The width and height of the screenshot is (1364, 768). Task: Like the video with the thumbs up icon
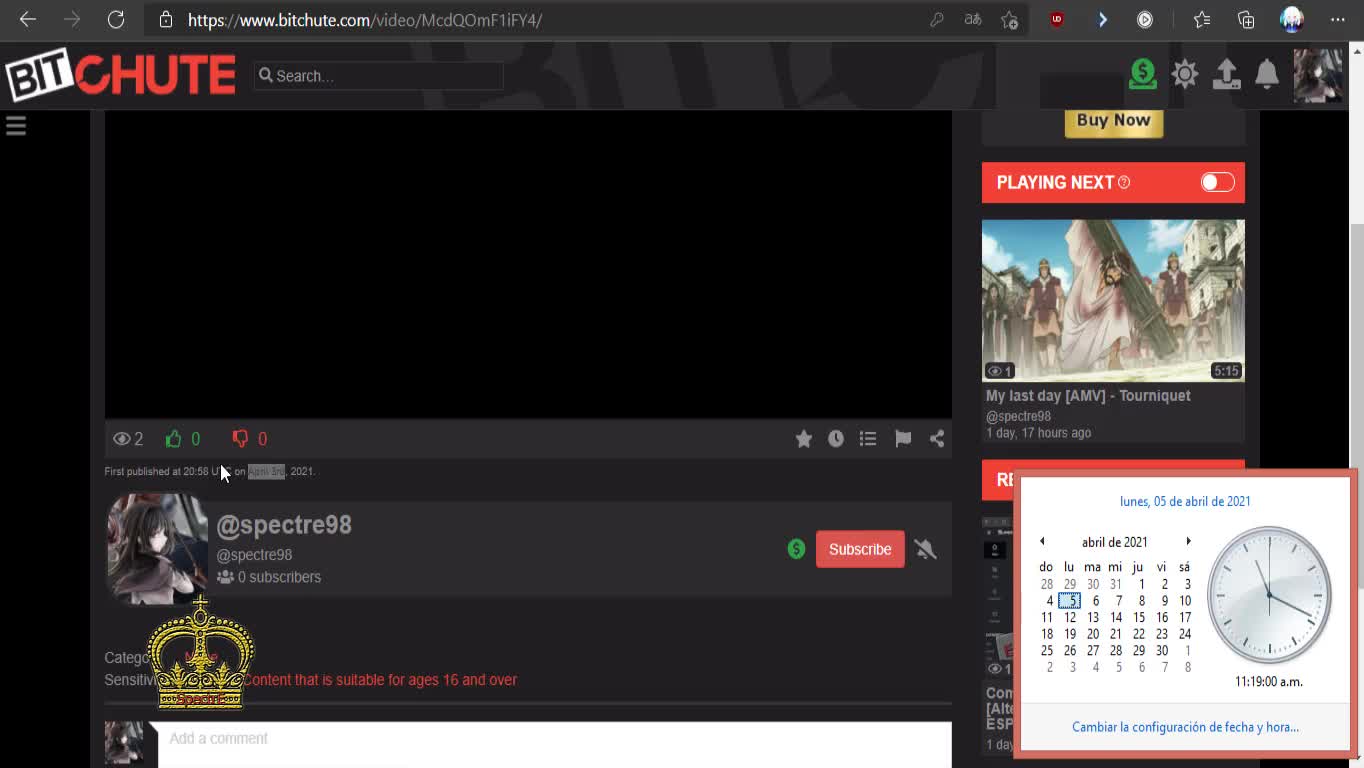pyautogui.click(x=174, y=438)
